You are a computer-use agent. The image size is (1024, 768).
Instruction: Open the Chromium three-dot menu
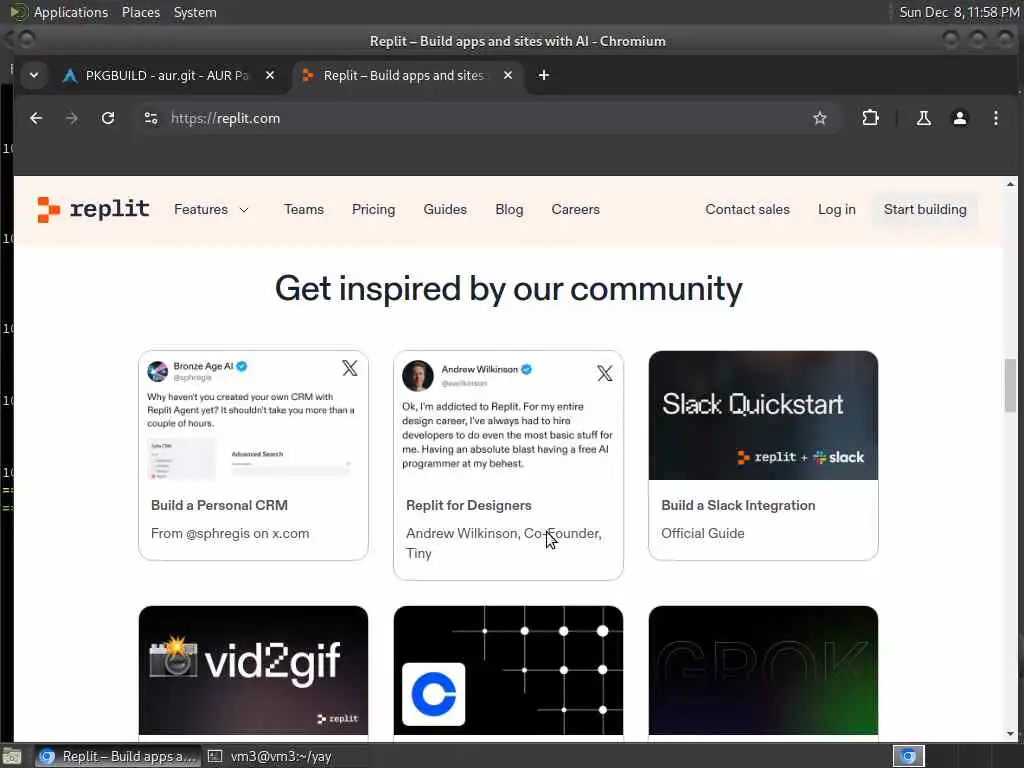[995, 118]
